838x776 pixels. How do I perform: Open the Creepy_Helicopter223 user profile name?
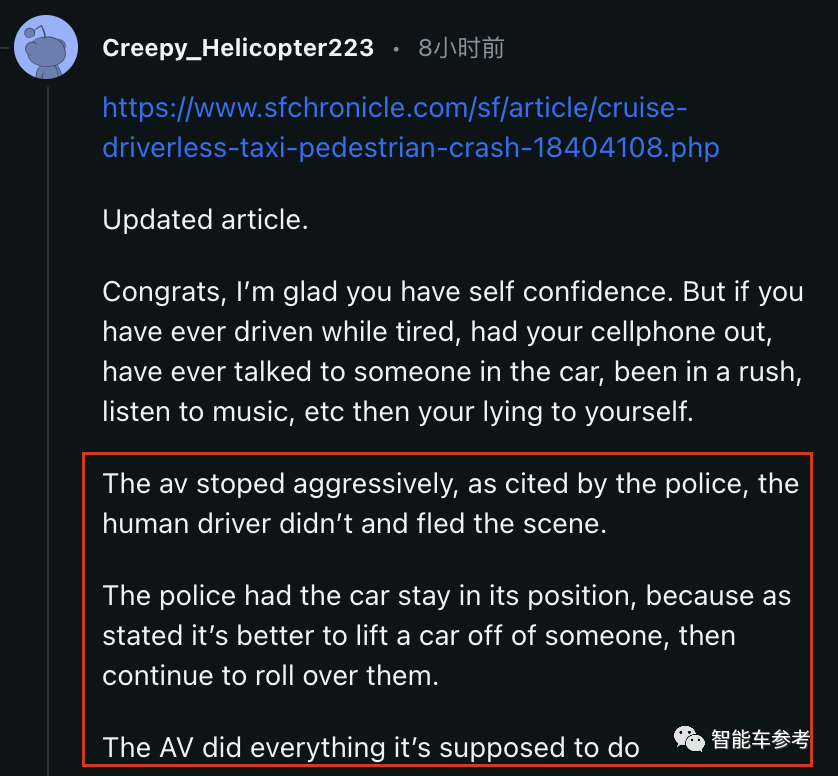[x=238, y=48]
